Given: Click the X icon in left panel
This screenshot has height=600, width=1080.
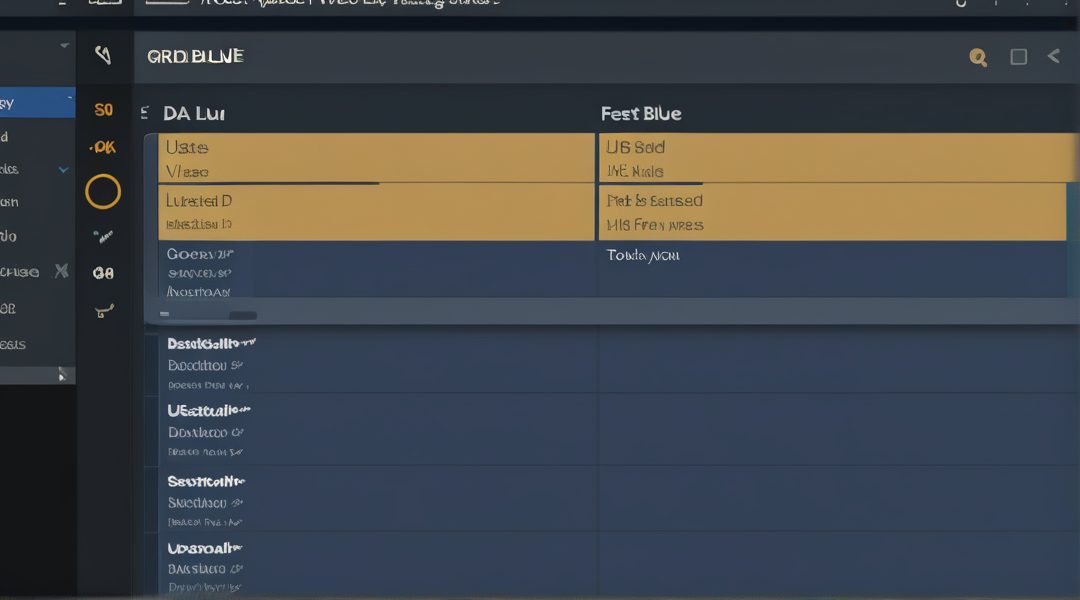Looking at the screenshot, I should click(61, 270).
